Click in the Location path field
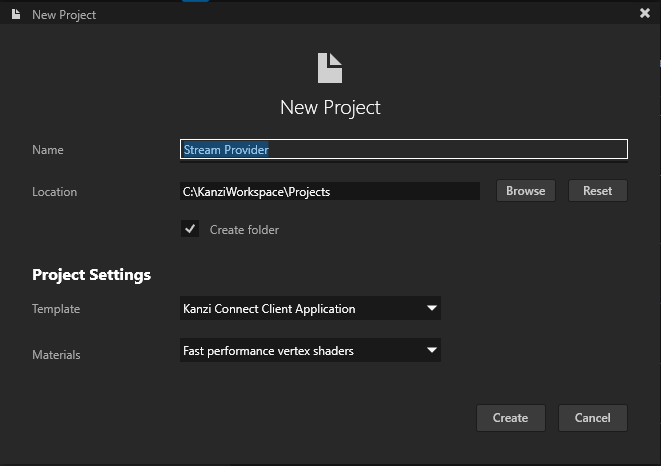 point(329,192)
